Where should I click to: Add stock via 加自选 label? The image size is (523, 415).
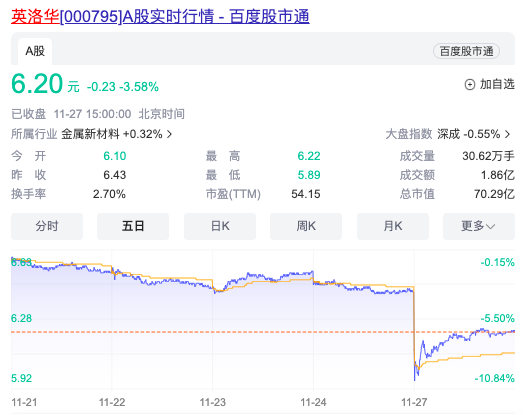tap(497, 84)
